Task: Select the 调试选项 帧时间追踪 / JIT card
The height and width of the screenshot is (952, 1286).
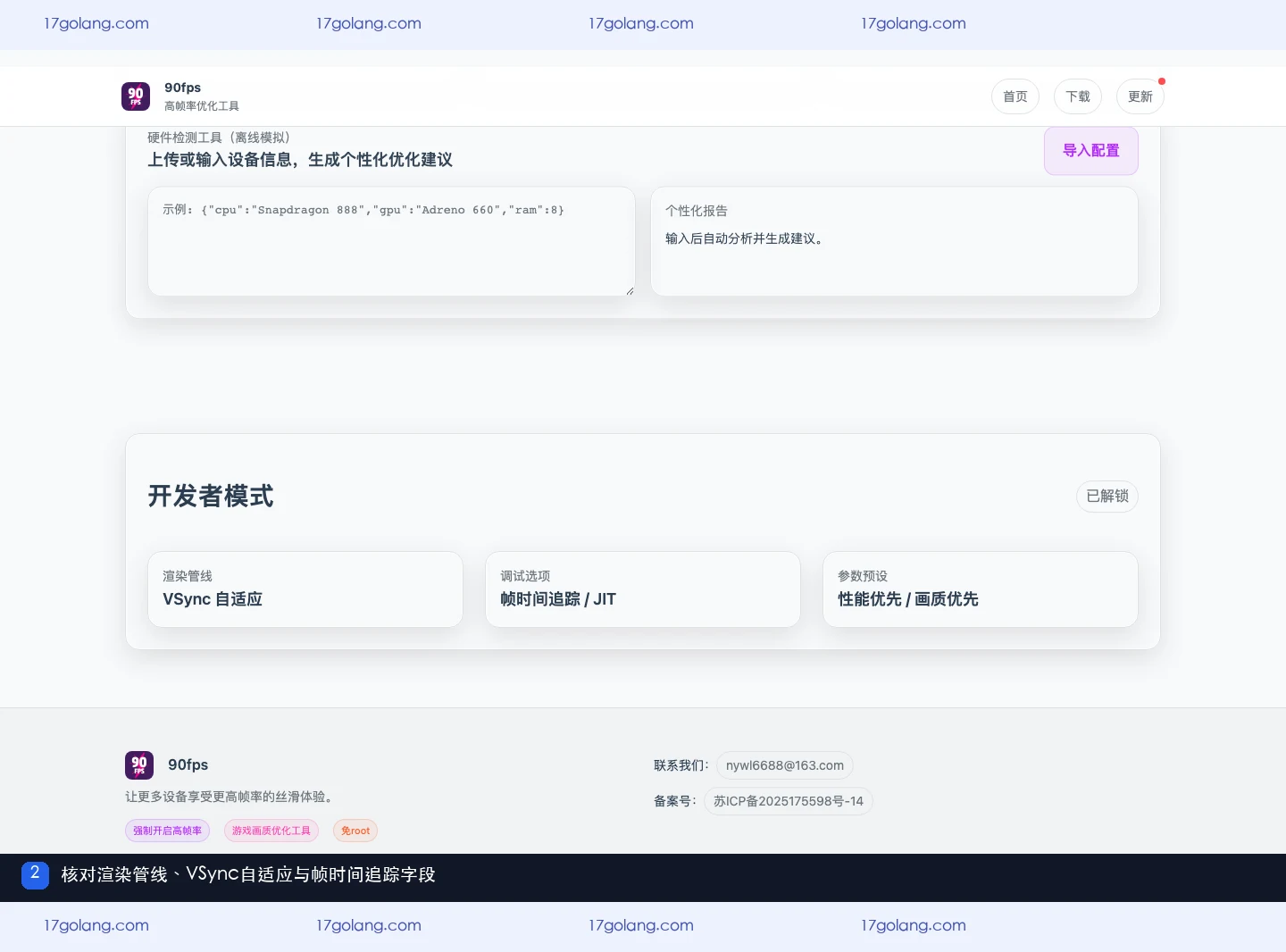Action: click(643, 589)
